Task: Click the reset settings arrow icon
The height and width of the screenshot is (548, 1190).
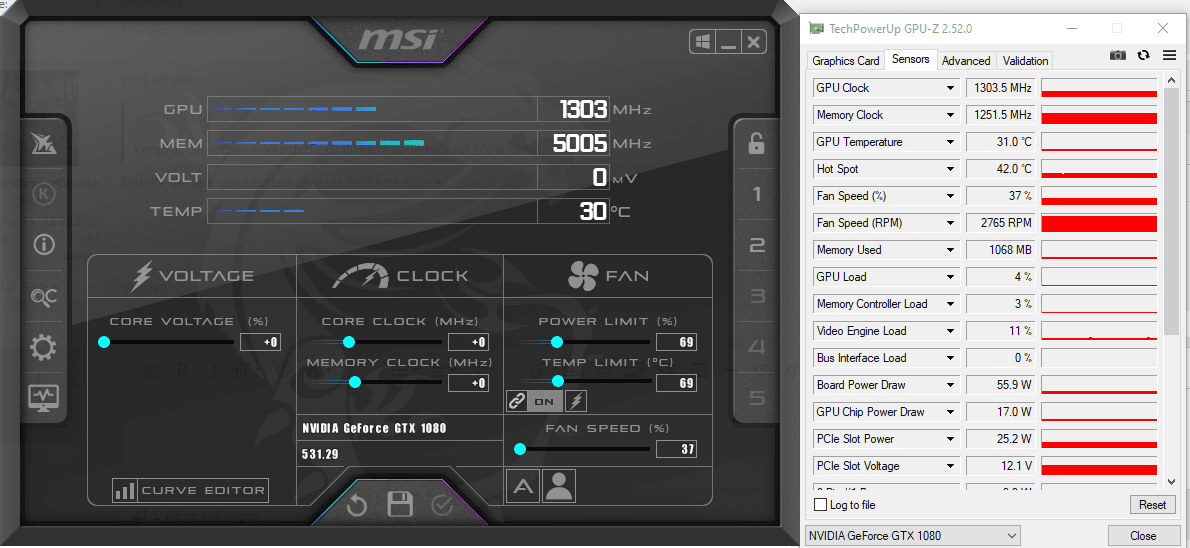Action: tap(357, 505)
